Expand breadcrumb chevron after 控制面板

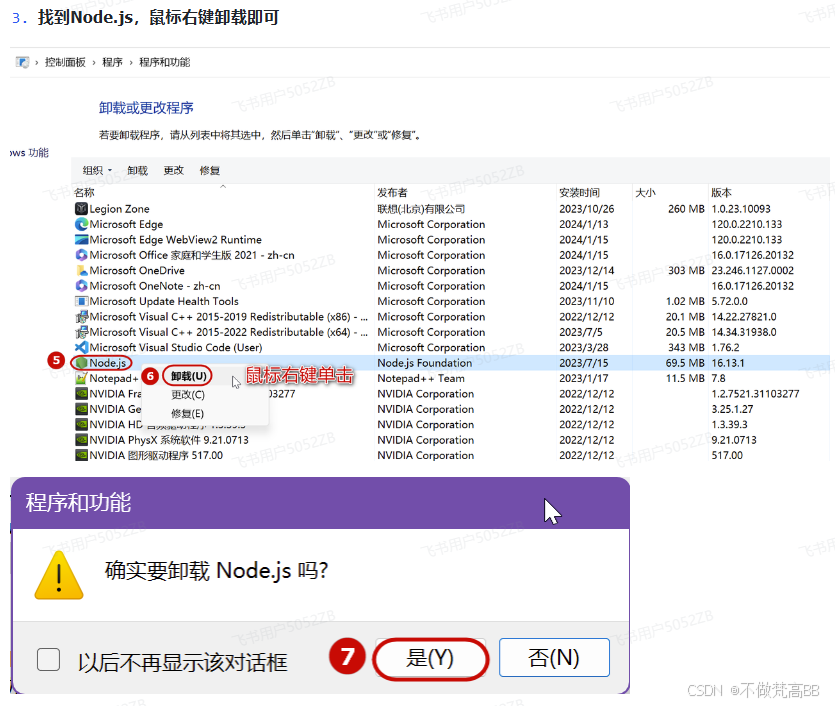click(x=94, y=63)
